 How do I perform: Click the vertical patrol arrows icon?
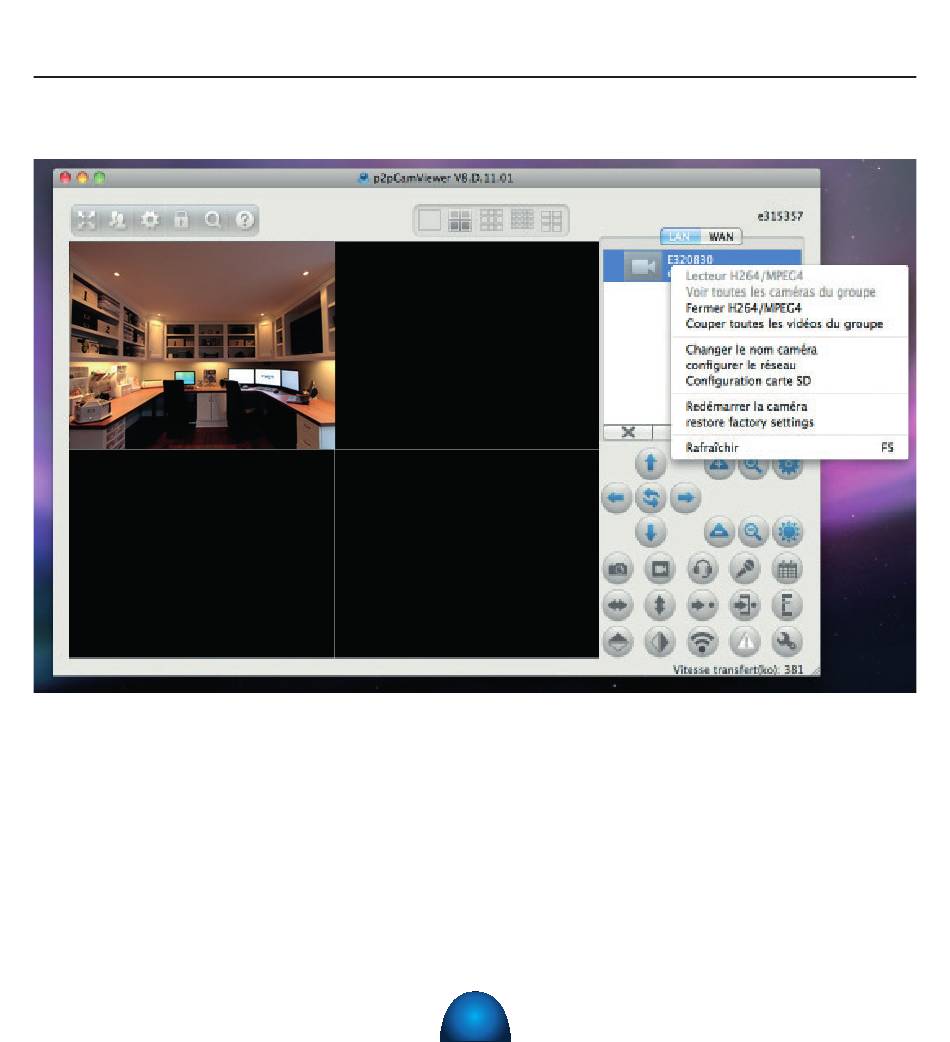[x=660, y=605]
